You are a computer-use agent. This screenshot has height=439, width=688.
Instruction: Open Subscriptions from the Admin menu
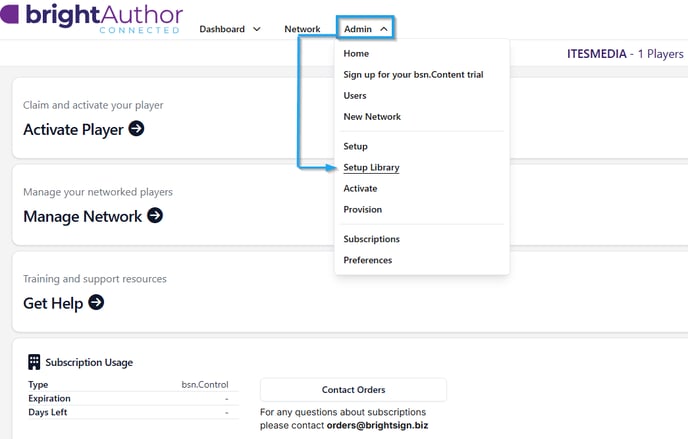pos(371,239)
